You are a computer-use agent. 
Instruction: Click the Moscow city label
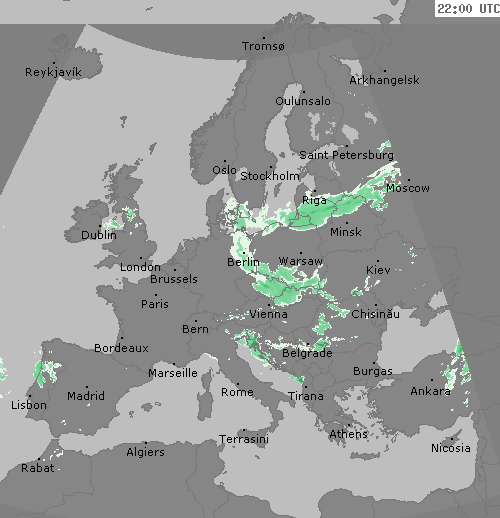(x=408, y=188)
